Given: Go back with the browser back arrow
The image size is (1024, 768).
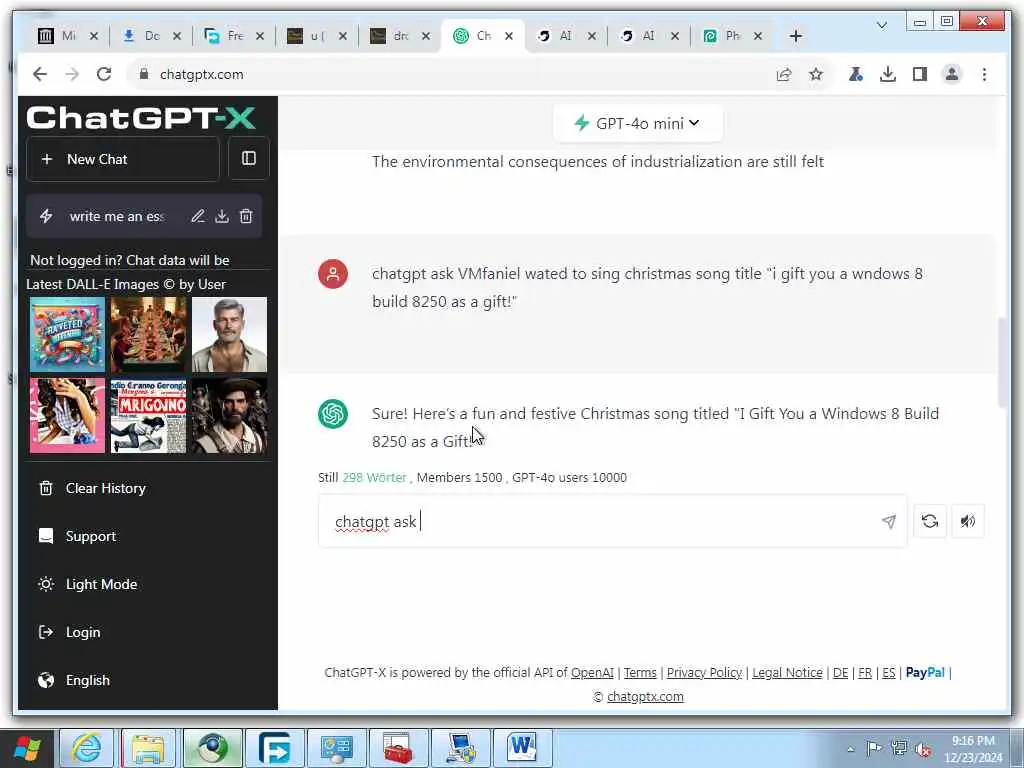Looking at the screenshot, I should [x=40, y=74].
